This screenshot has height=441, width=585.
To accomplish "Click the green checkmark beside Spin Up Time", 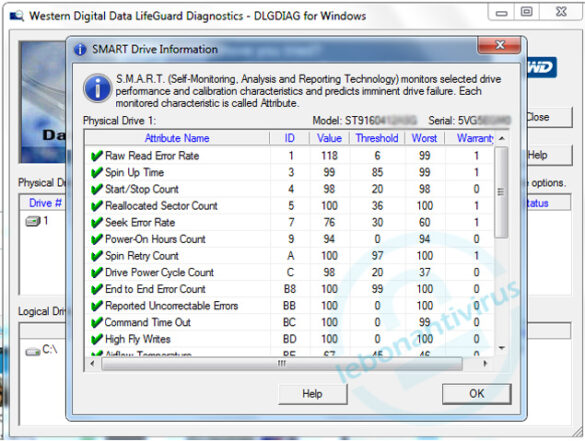I will (x=97, y=172).
